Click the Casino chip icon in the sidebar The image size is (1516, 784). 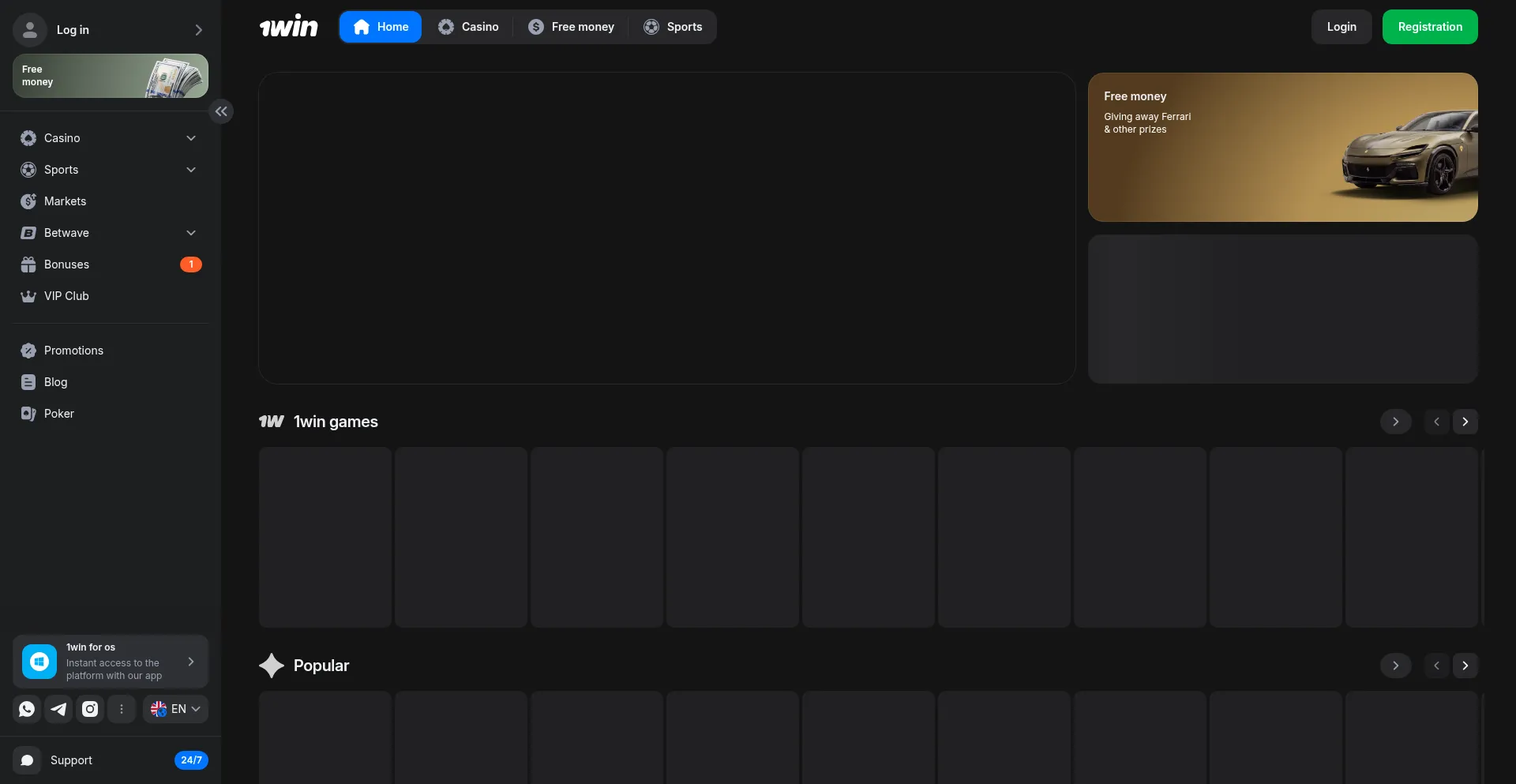[x=28, y=138]
